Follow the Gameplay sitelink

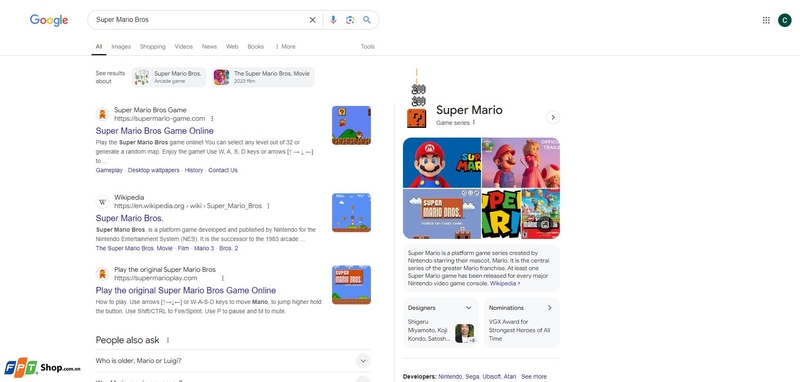109,170
